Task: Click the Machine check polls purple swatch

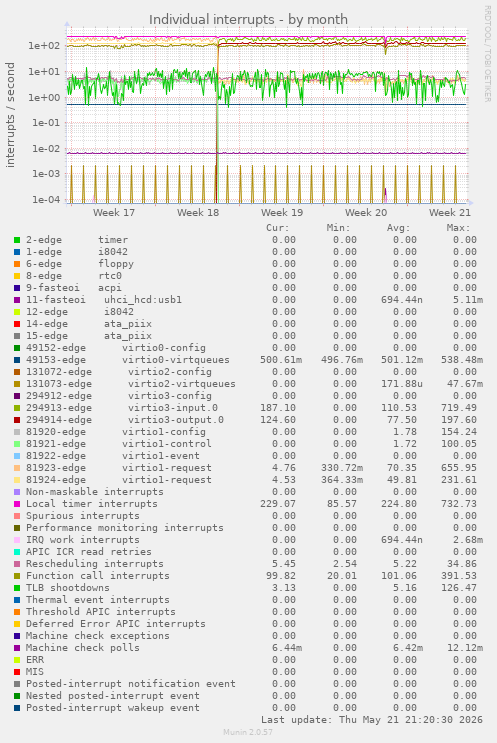Action: click(17, 648)
